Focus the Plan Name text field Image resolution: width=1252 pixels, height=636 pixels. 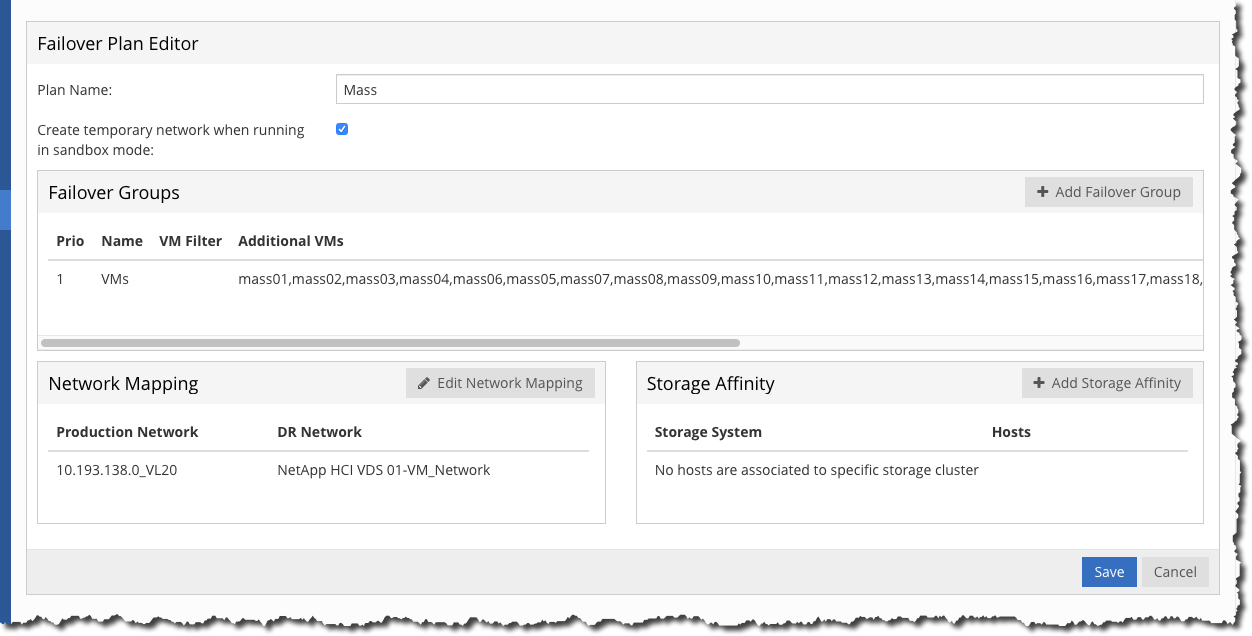pos(769,89)
